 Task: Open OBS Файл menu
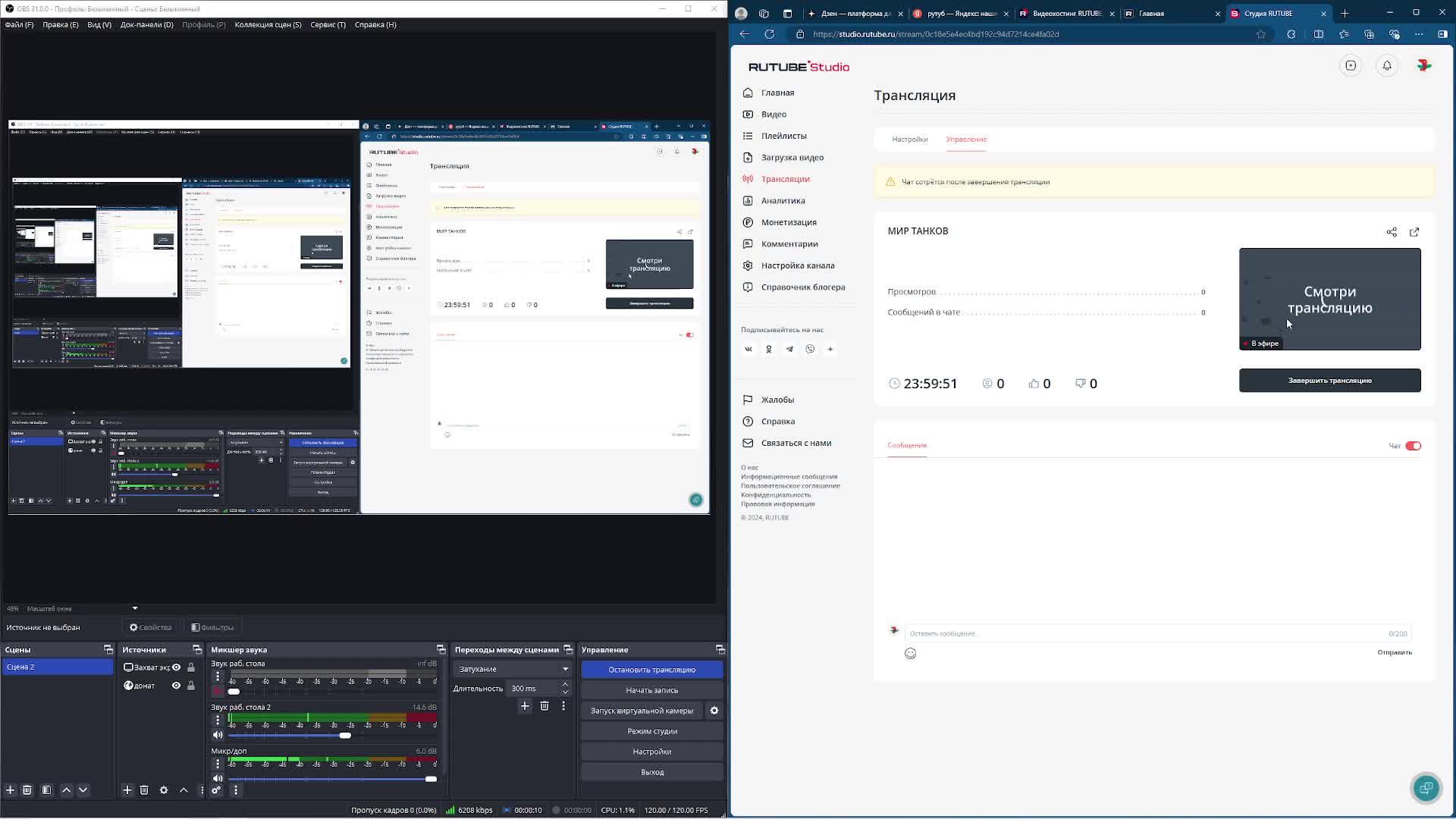(19, 24)
